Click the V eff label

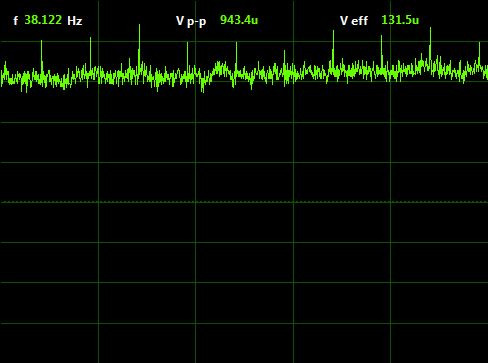(x=354, y=21)
